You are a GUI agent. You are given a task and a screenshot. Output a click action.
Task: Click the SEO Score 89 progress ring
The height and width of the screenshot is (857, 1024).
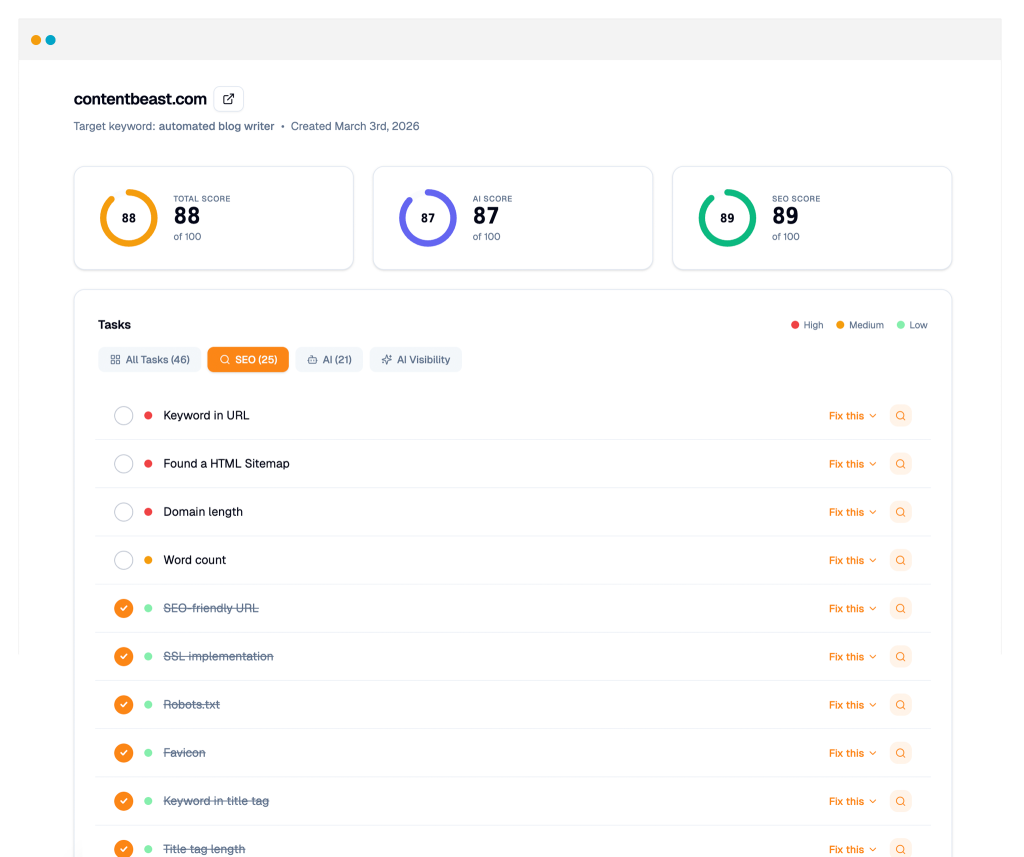(x=727, y=218)
